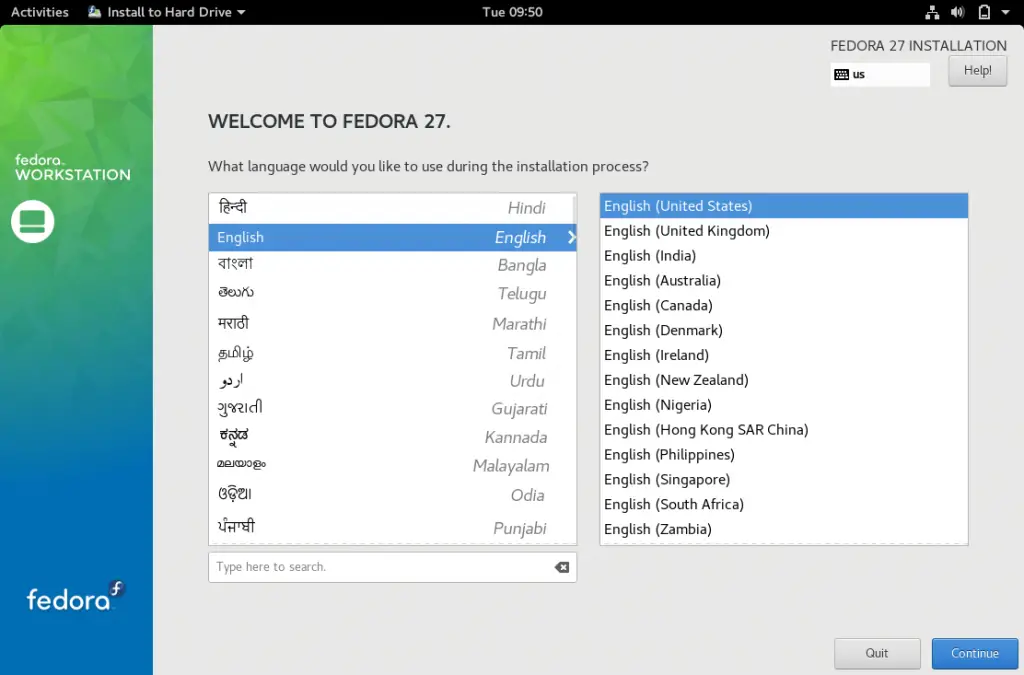
Task: Select Telugu in the language list
Action: (392, 293)
